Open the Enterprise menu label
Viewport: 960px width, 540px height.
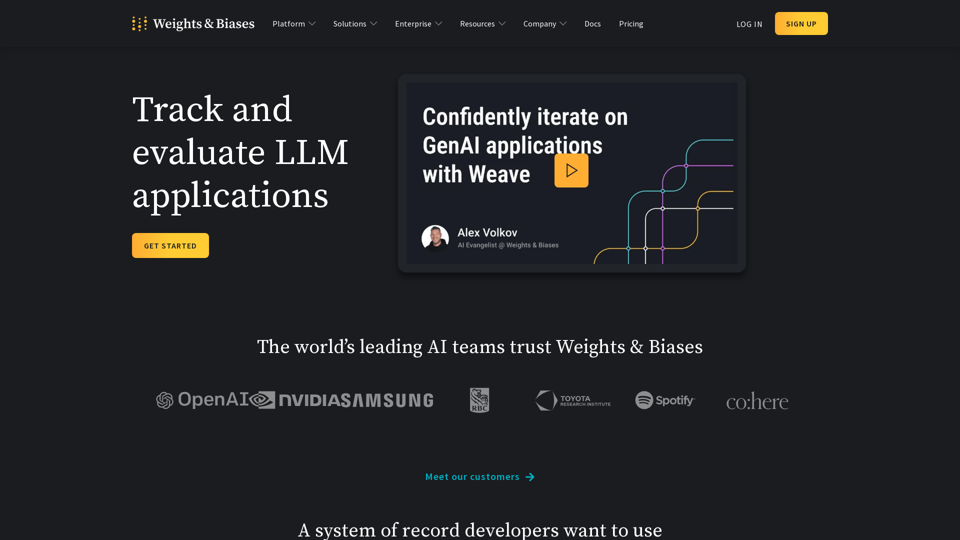click(x=413, y=24)
